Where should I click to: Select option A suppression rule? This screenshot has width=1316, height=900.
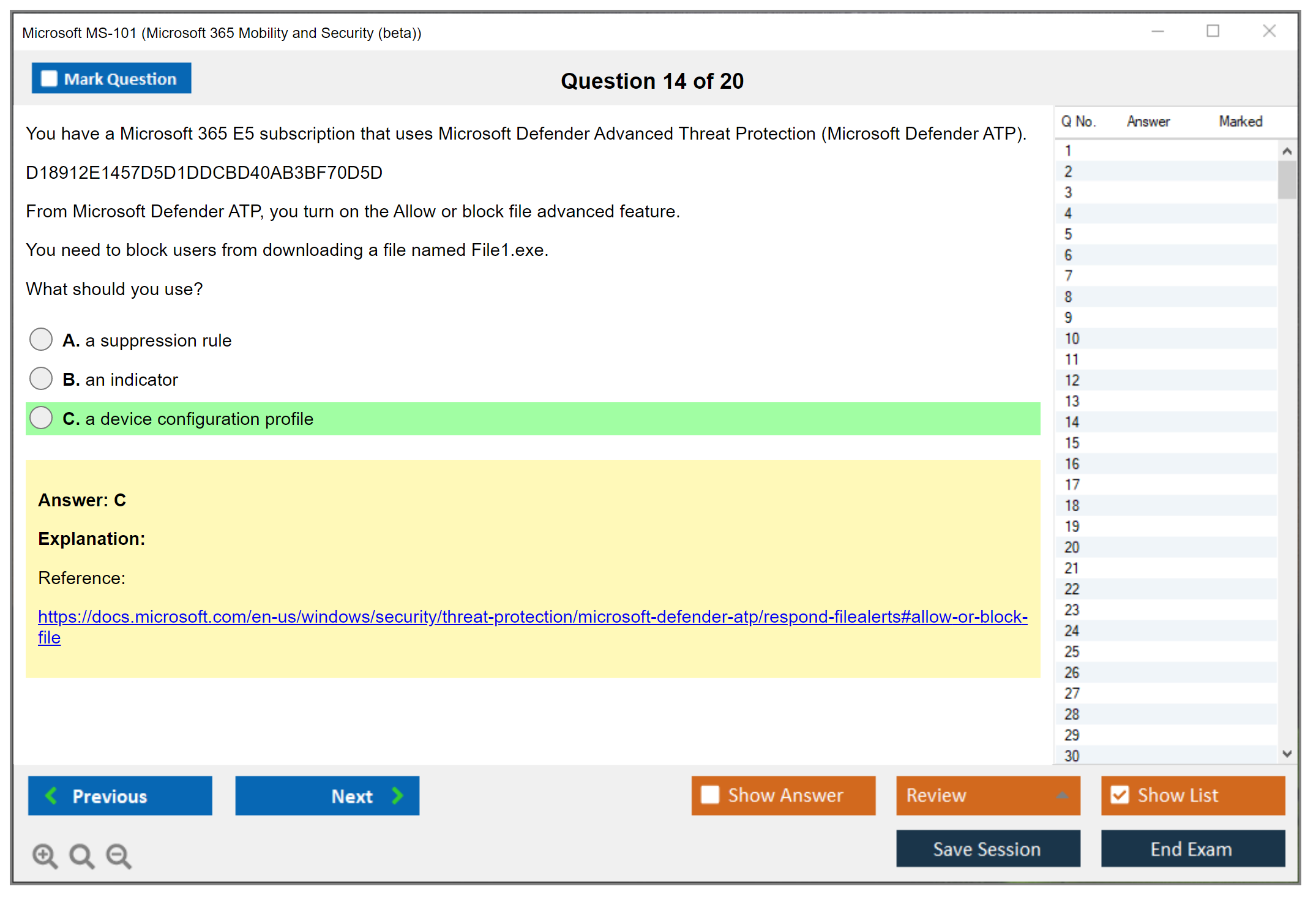click(41, 339)
